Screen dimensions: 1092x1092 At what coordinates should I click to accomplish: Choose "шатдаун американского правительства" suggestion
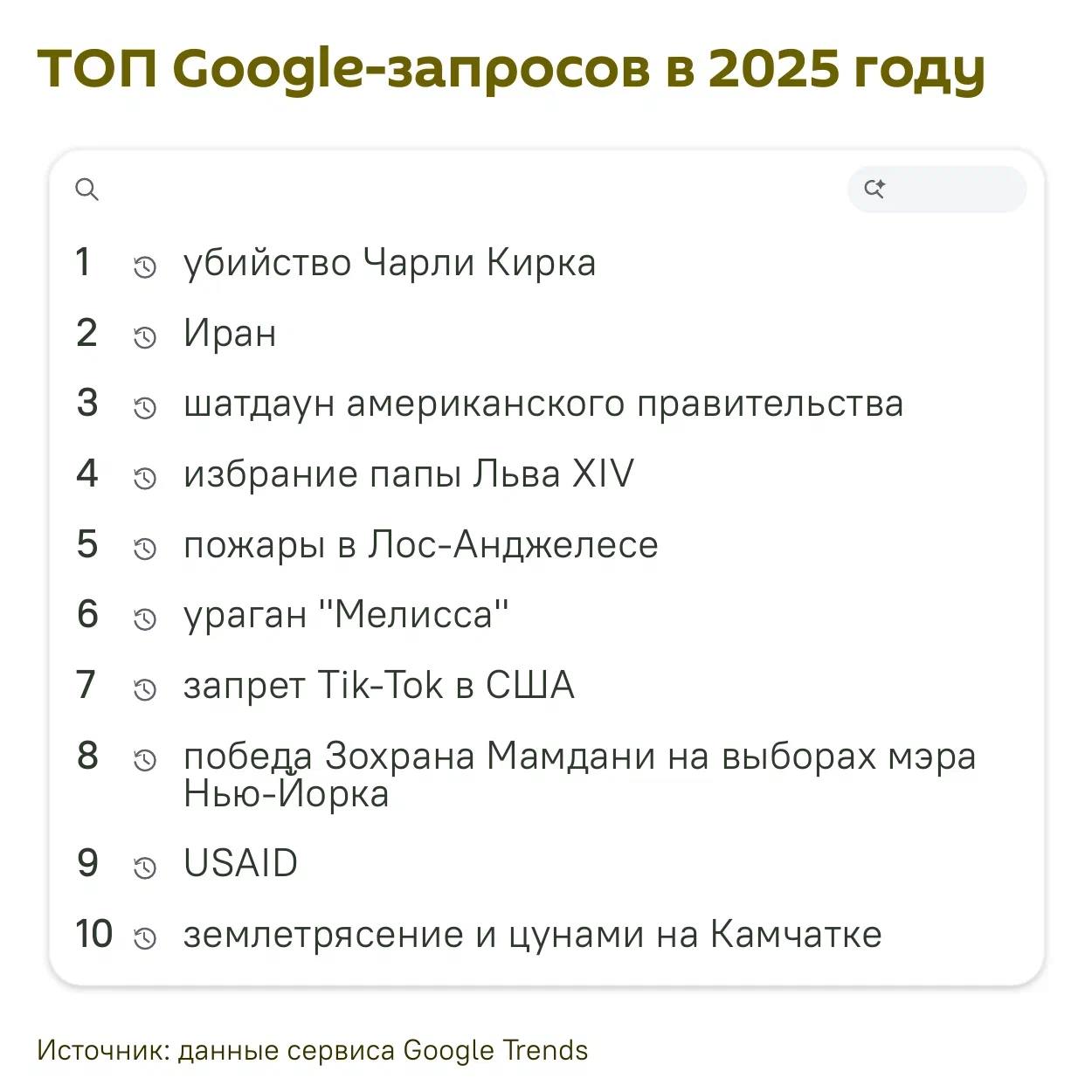point(543,404)
